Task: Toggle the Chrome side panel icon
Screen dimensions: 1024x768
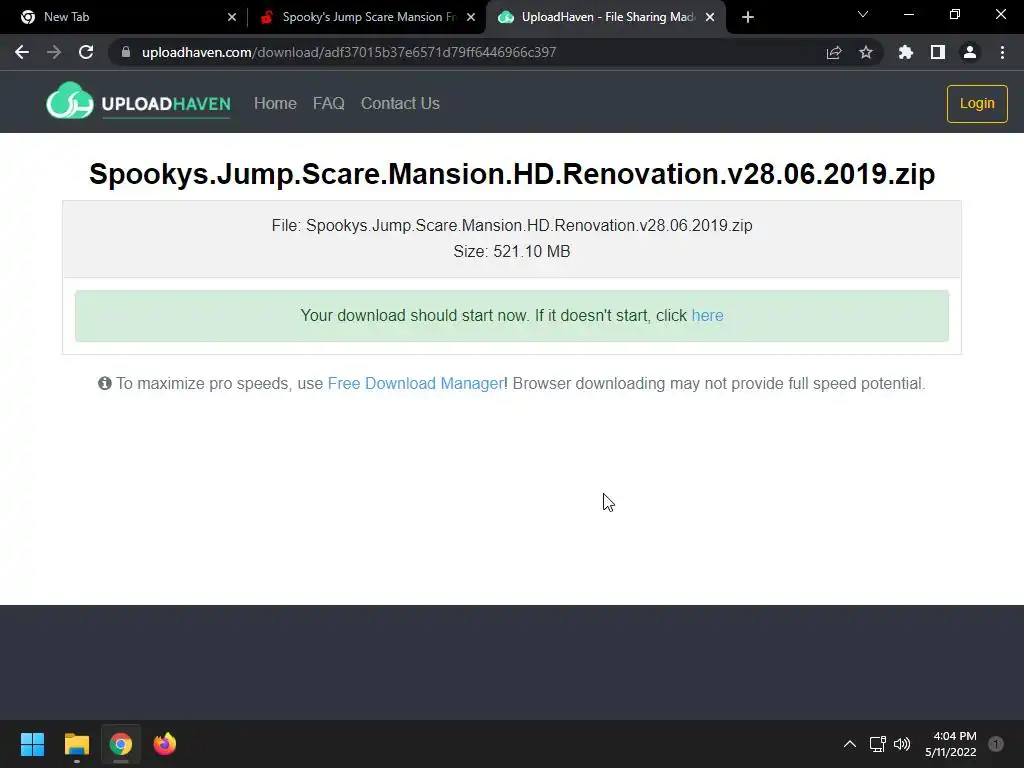Action: 938,52
